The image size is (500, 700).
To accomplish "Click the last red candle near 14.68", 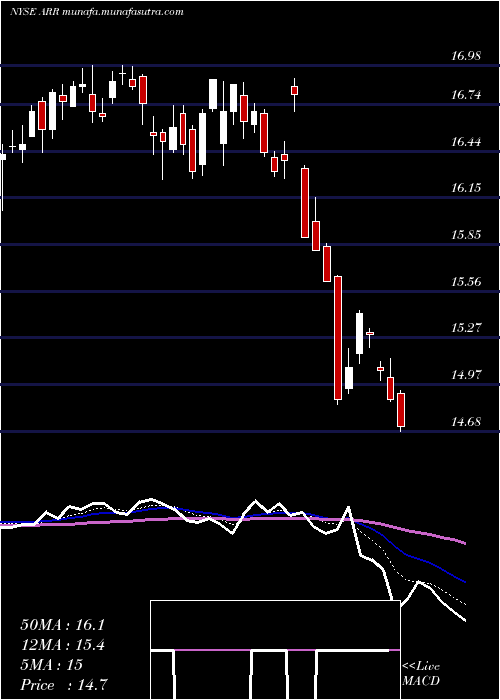I will (x=401, y=410).
